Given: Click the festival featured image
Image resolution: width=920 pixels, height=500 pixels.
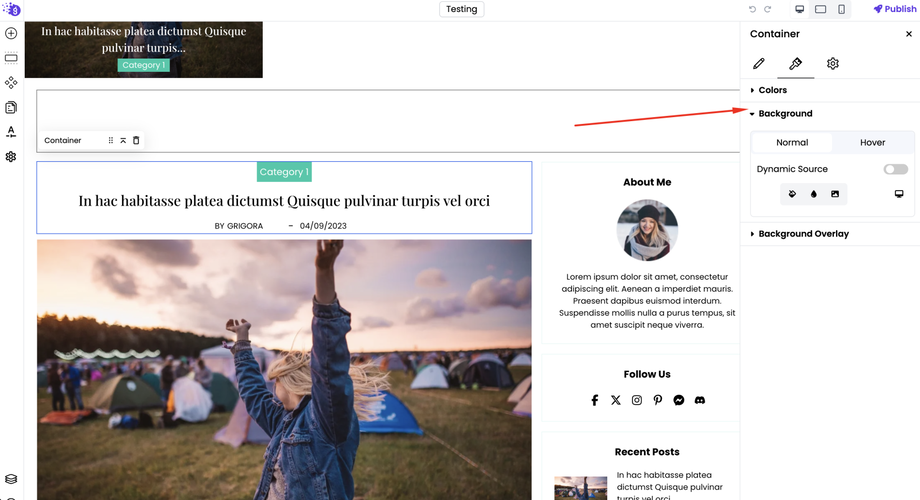Looking at the screenshot, I should coord(284,370).
